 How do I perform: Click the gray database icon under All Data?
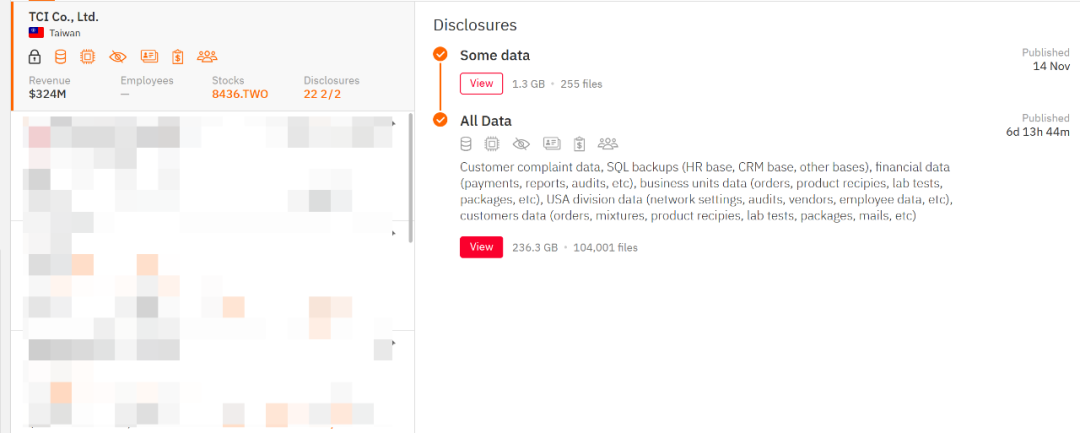(466, 144)
